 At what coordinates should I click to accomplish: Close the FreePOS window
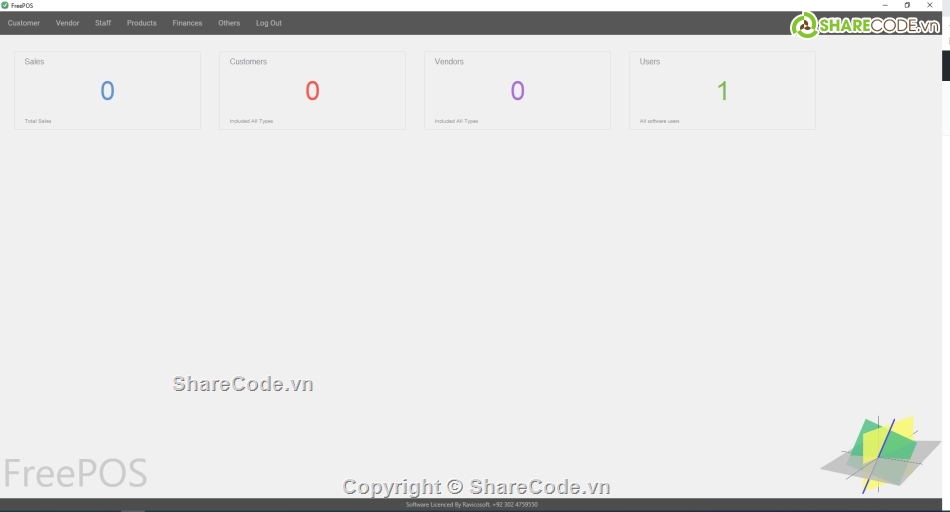pos(930,5)
